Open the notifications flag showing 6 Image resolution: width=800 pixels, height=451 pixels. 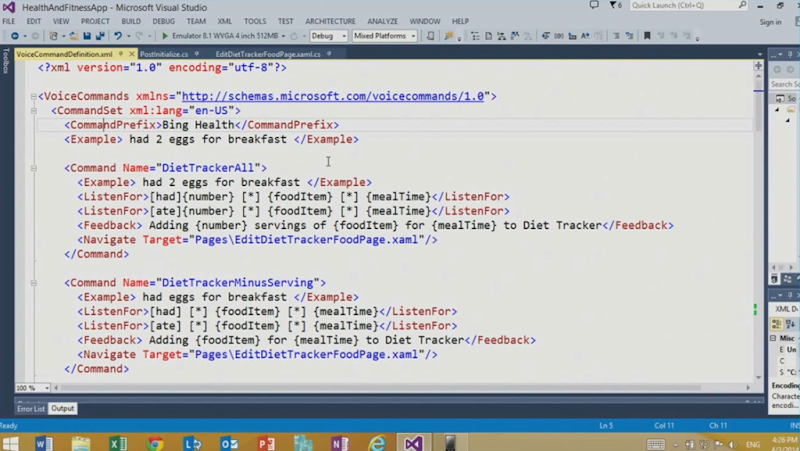pyautogui.click(x=615, y=5)
